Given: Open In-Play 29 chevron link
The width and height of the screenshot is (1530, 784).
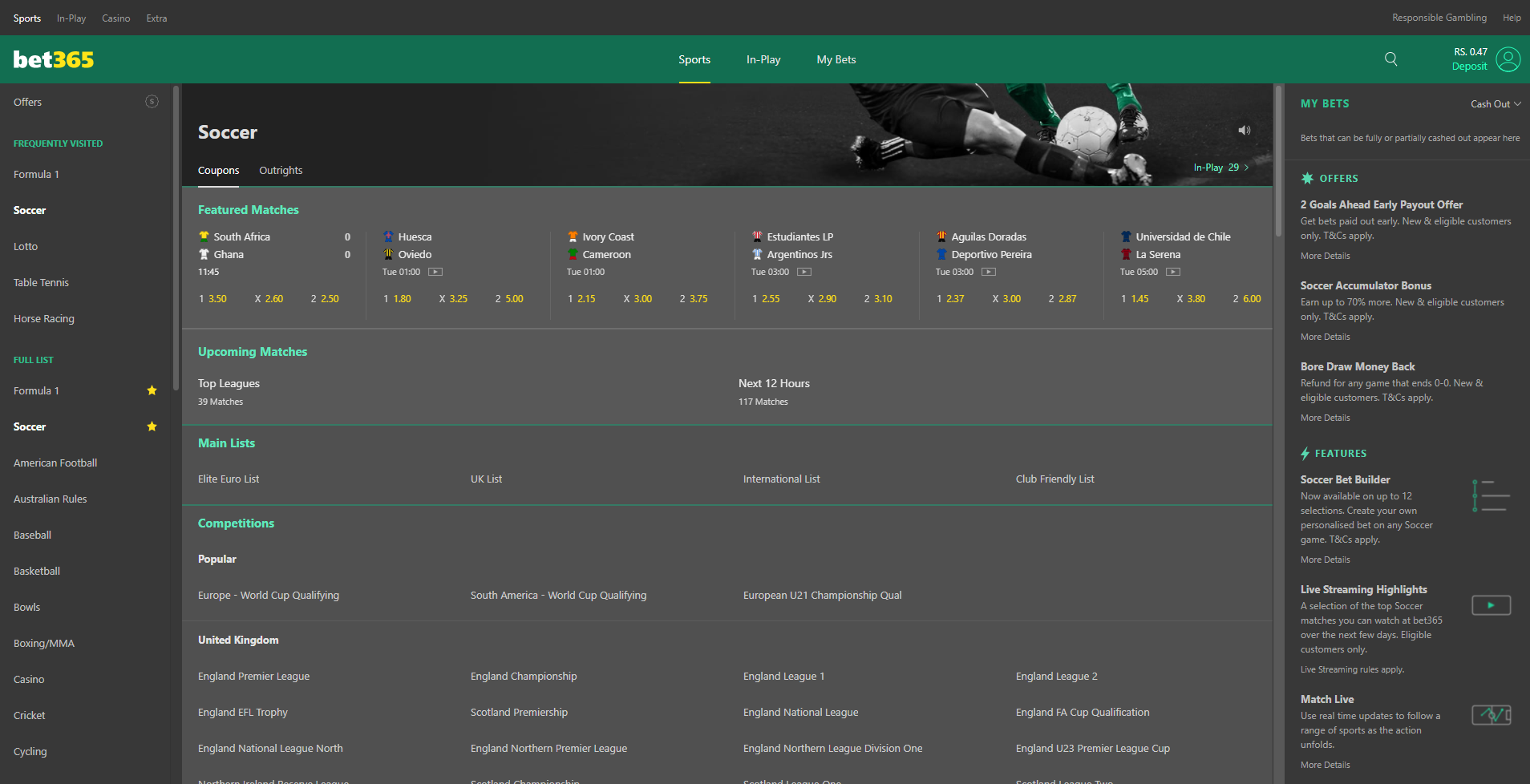Looking at the screenshot, I should 1221,168.
